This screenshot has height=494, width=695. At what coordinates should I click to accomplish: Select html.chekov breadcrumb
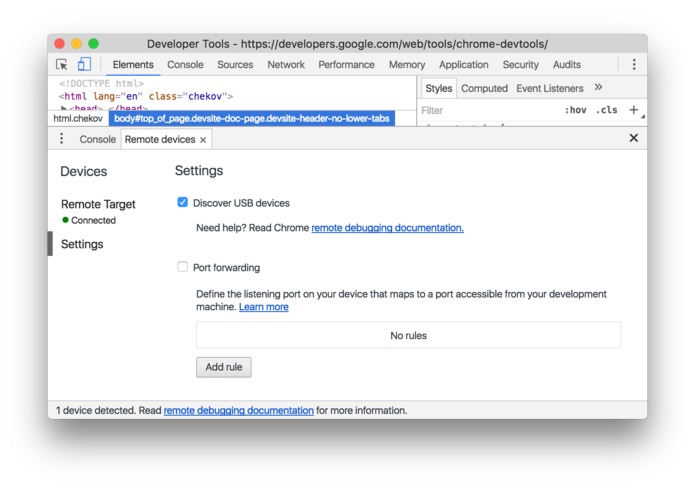(78, 118)
